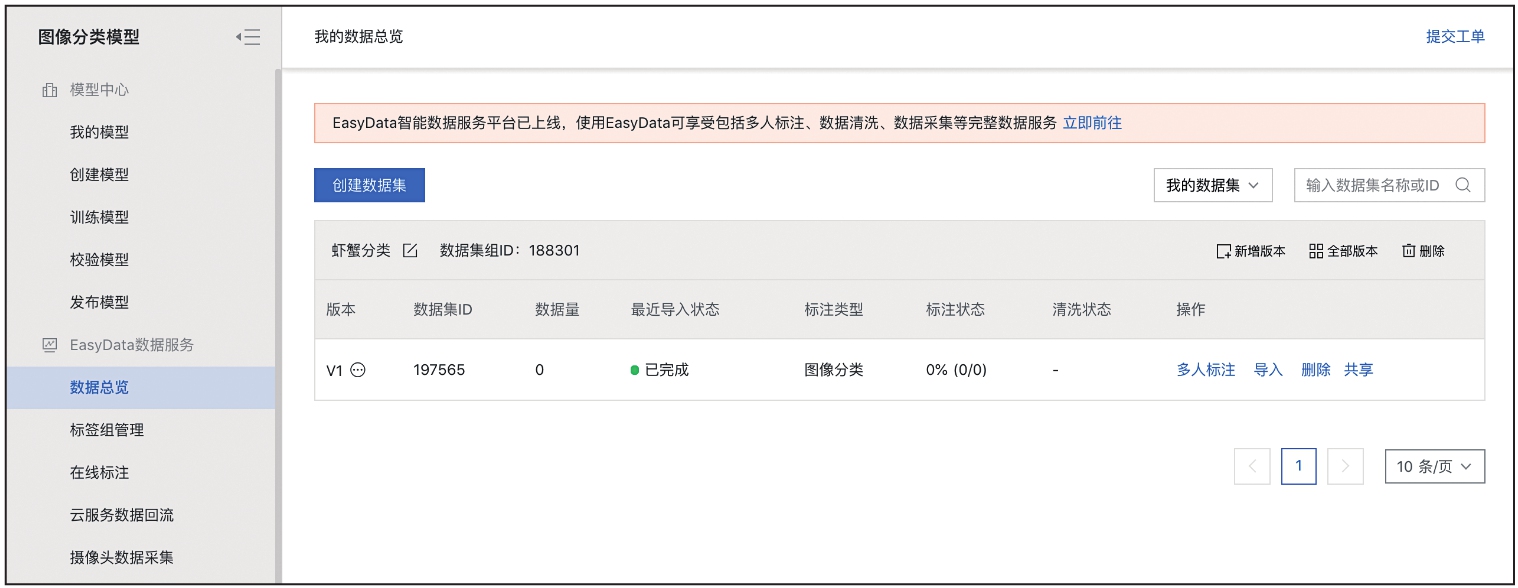The width and height of the screenshot is (1518, 588).
Task: Click the 全部版本 grid icon
Action: pyautogui.click(x=1316, y=251)
